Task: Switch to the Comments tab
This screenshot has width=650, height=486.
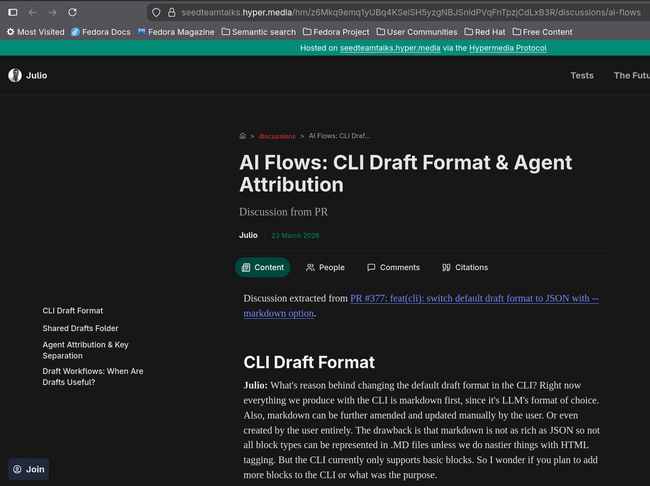Action: (393, 267)
